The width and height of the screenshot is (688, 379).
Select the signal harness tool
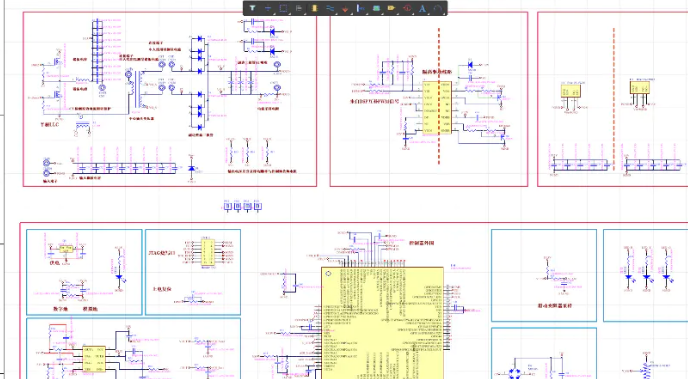[x=361, y=8]
